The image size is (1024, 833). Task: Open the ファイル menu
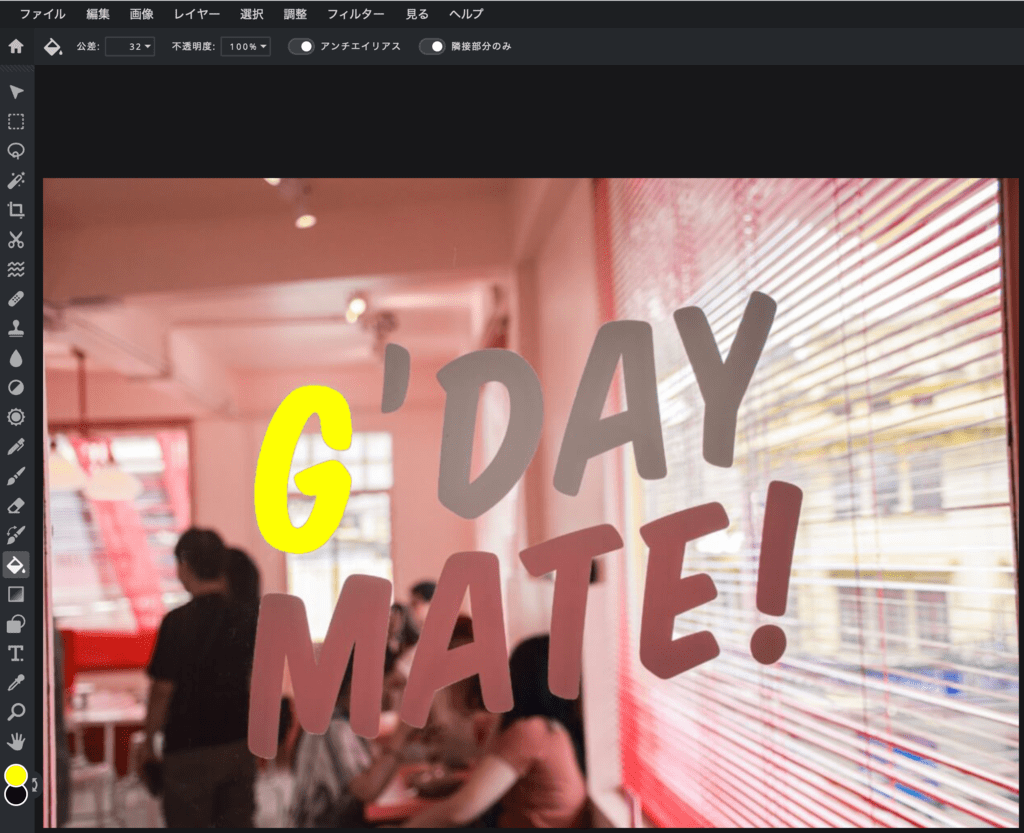coord(43,14)
